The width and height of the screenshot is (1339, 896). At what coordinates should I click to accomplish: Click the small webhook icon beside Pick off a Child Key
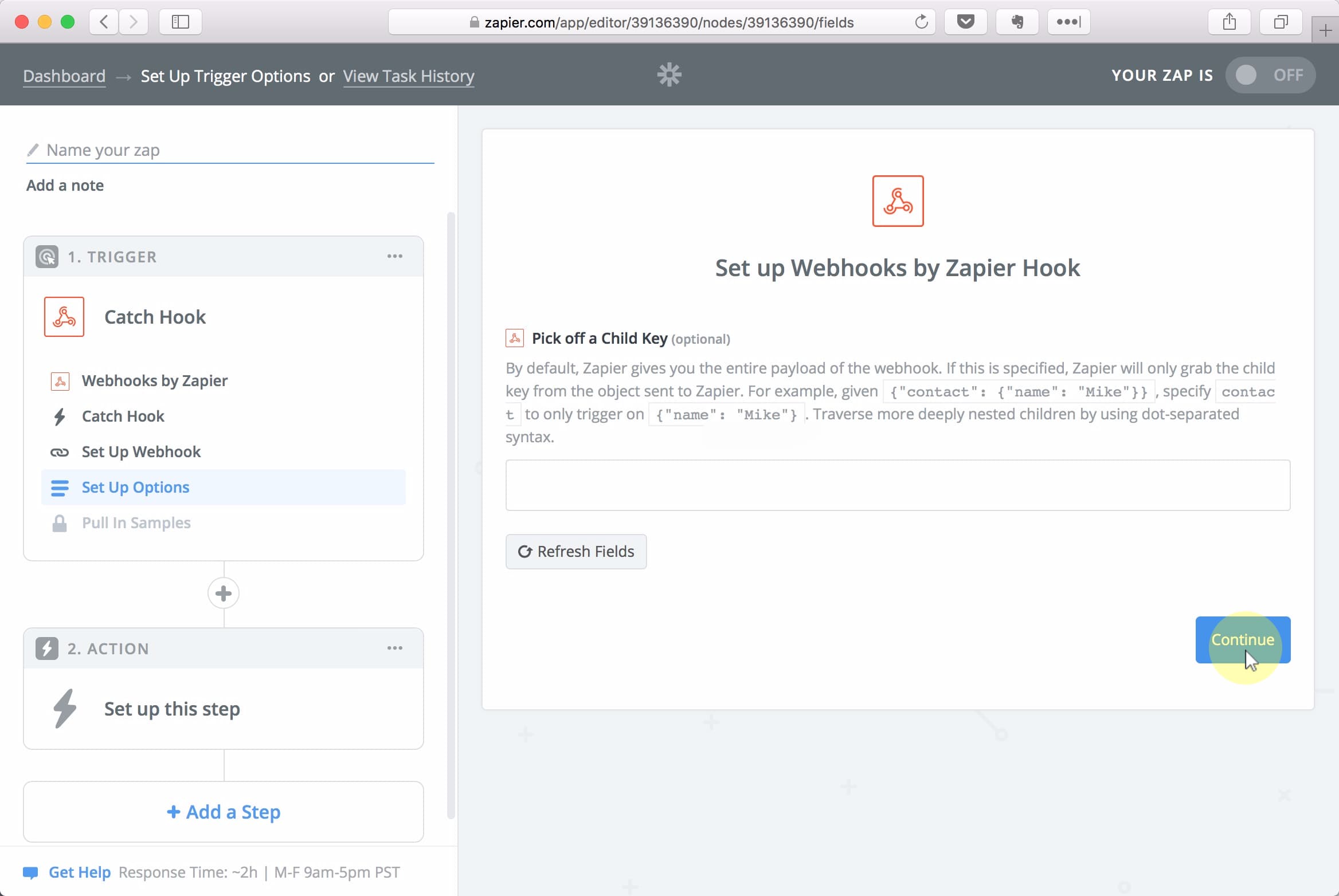(515, 338)
